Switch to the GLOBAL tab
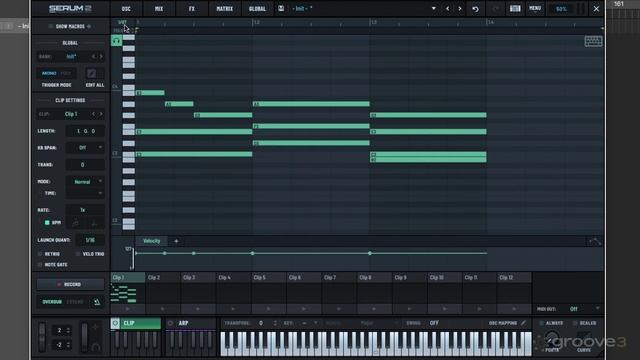The width and height of the screenshot is (640, 360). point(257,9)
